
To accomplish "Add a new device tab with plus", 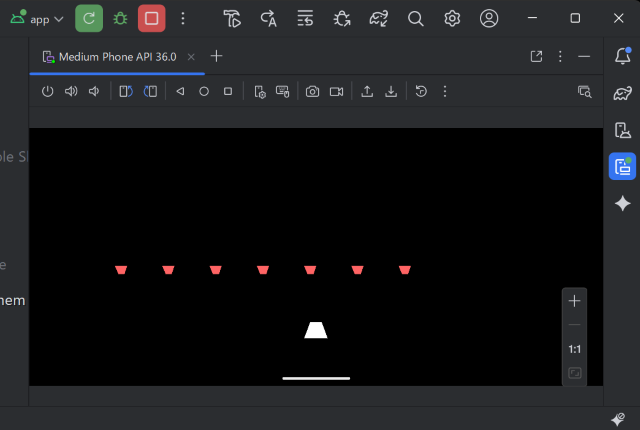I will (x=216, y=56).
